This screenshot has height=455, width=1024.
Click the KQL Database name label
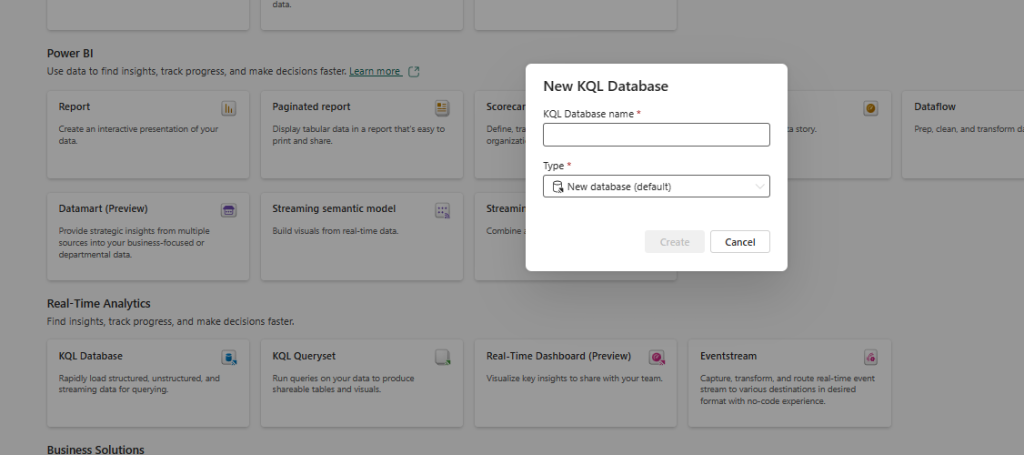pyautogui.click(x=588, y=114)
